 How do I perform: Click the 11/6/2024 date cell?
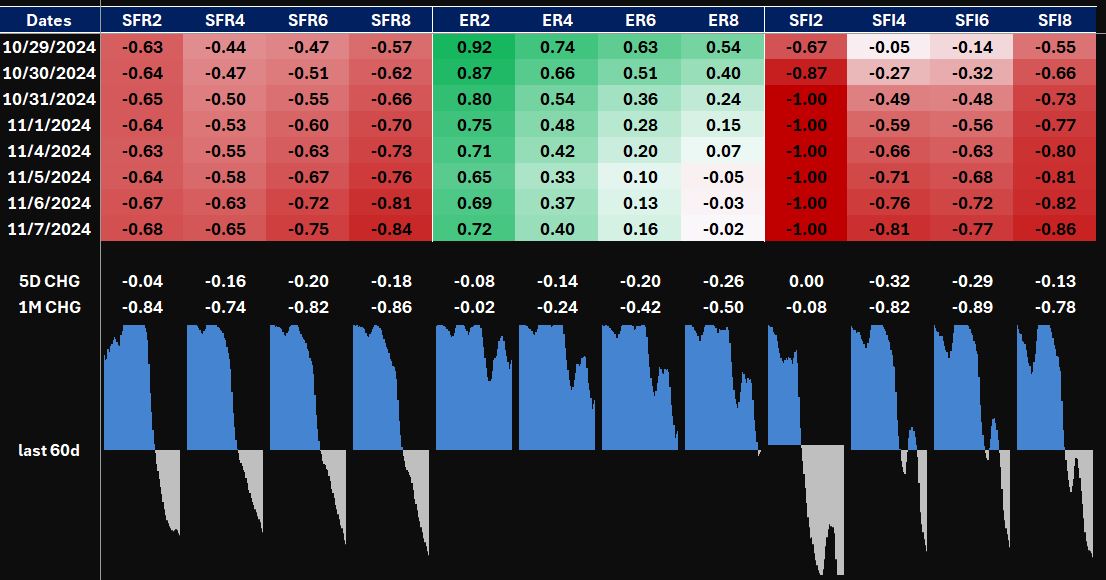click(x=49, y=203)
